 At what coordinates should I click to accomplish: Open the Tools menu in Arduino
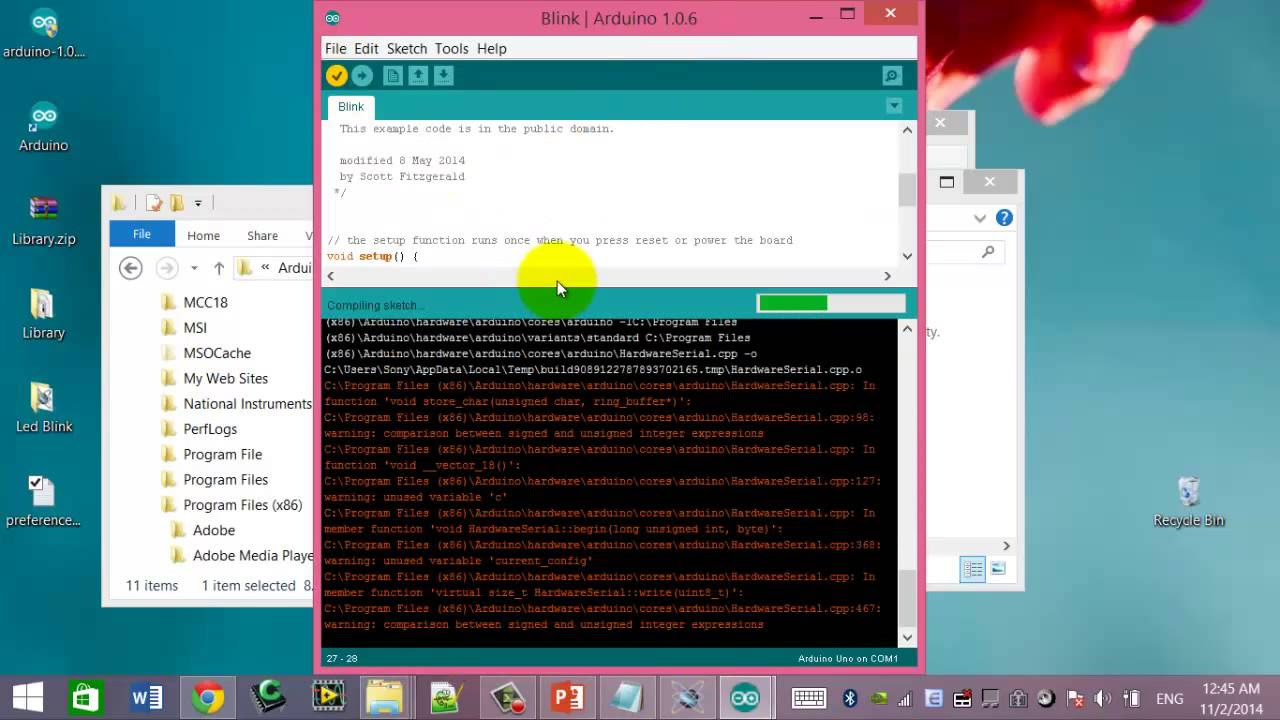[451, 48]
